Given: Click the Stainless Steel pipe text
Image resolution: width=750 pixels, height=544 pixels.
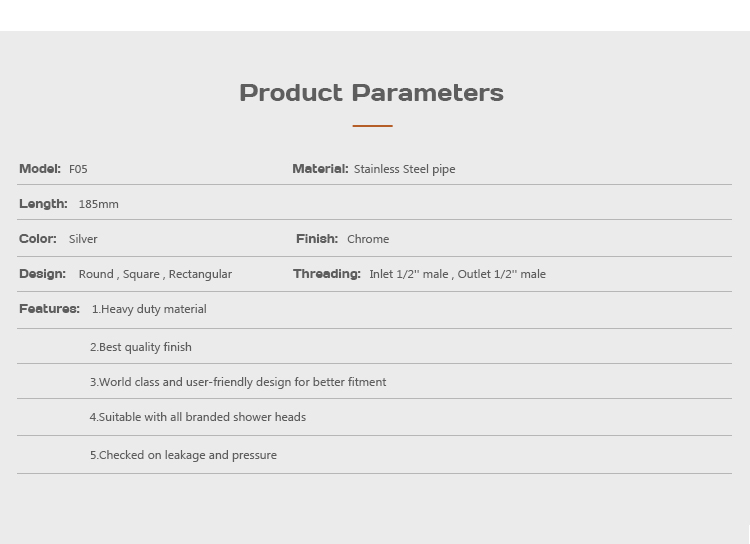Looking at the screenshot, I should 404,170.
